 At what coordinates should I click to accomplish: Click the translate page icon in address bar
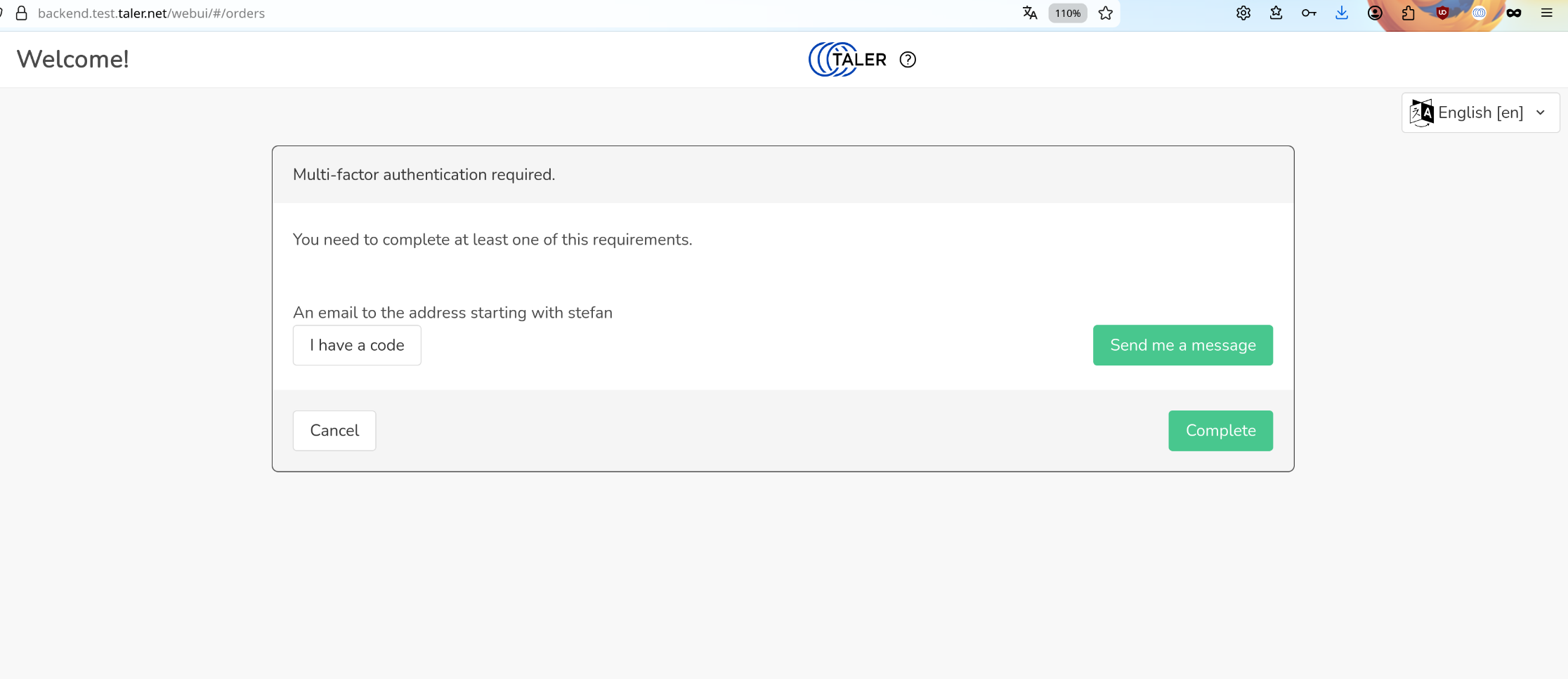coord(1030,13)
